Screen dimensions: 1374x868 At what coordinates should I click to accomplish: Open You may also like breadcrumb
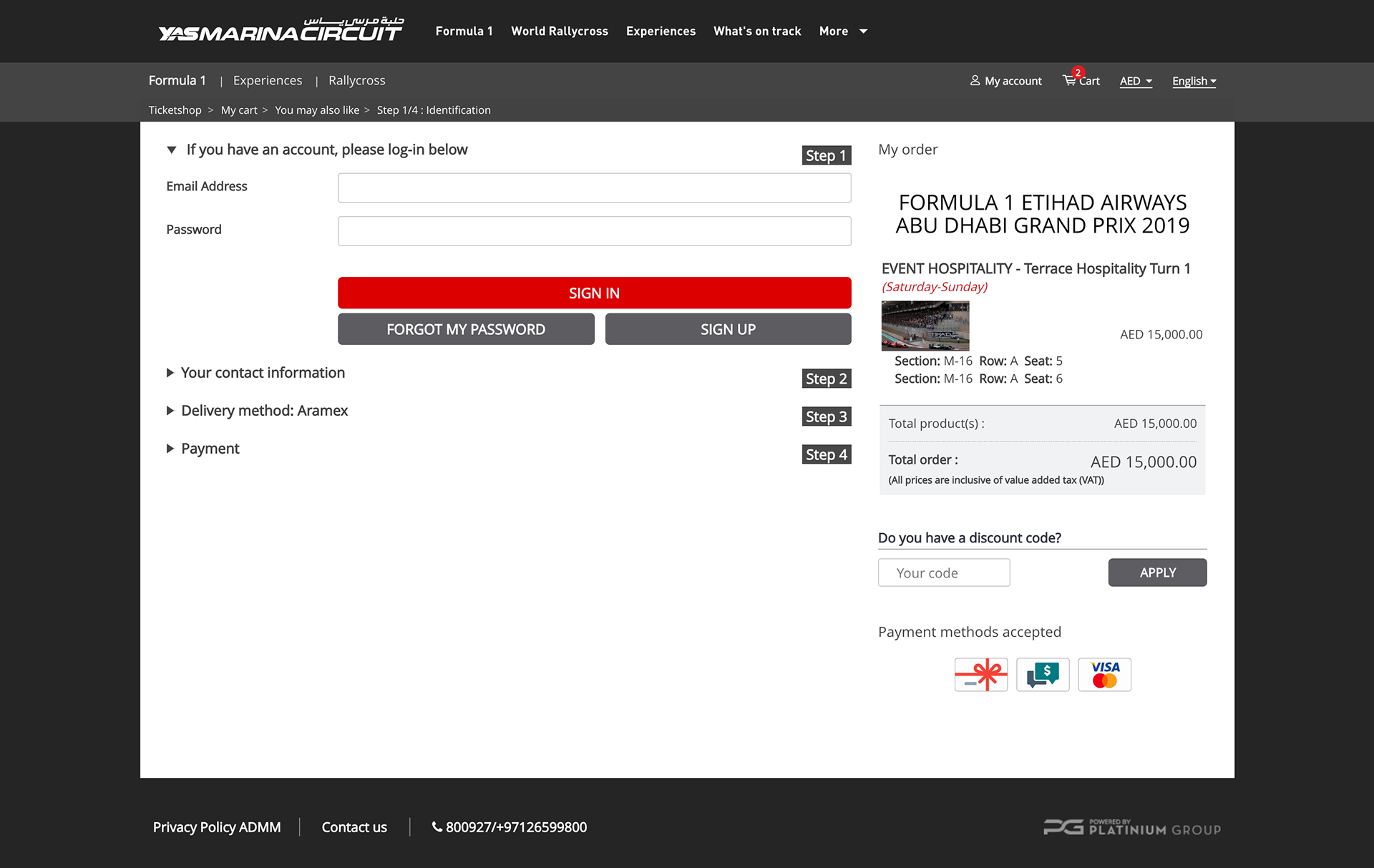[x=317, y=110]
